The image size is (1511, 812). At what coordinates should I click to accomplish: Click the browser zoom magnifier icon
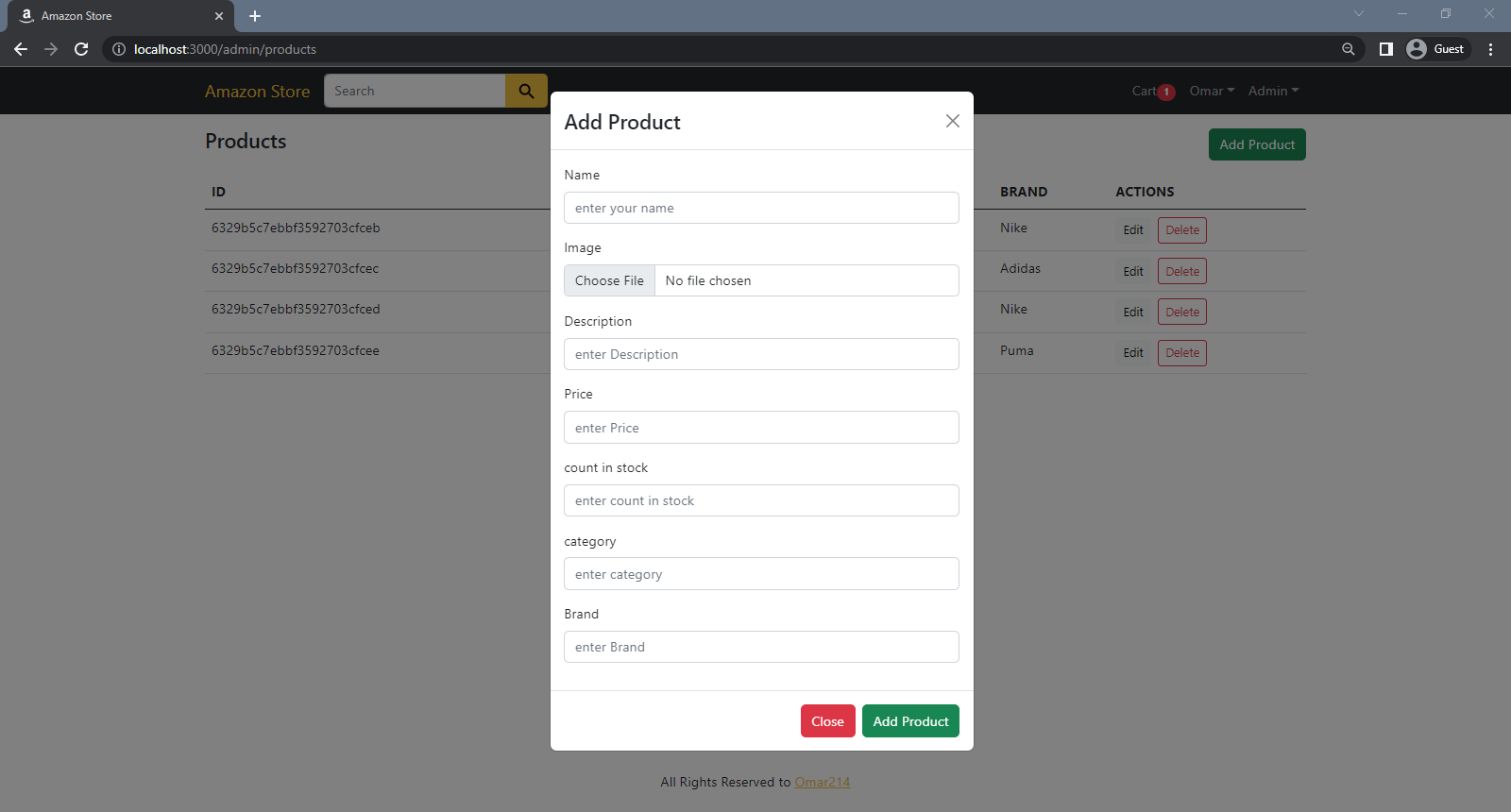(x=1349, y=49)
